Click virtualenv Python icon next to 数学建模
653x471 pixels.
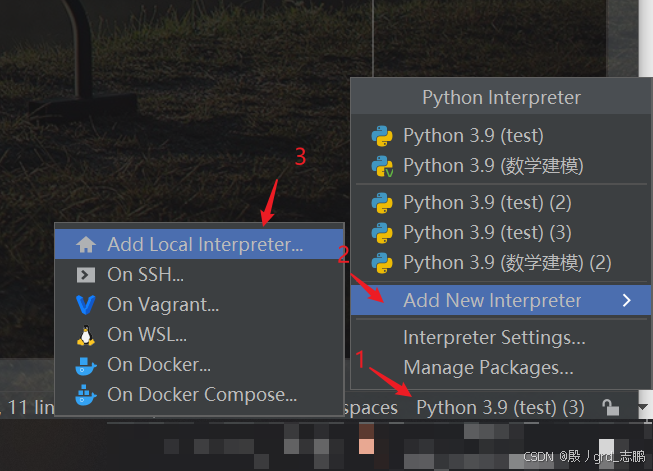pyautogui.click(x=382, y=166)
